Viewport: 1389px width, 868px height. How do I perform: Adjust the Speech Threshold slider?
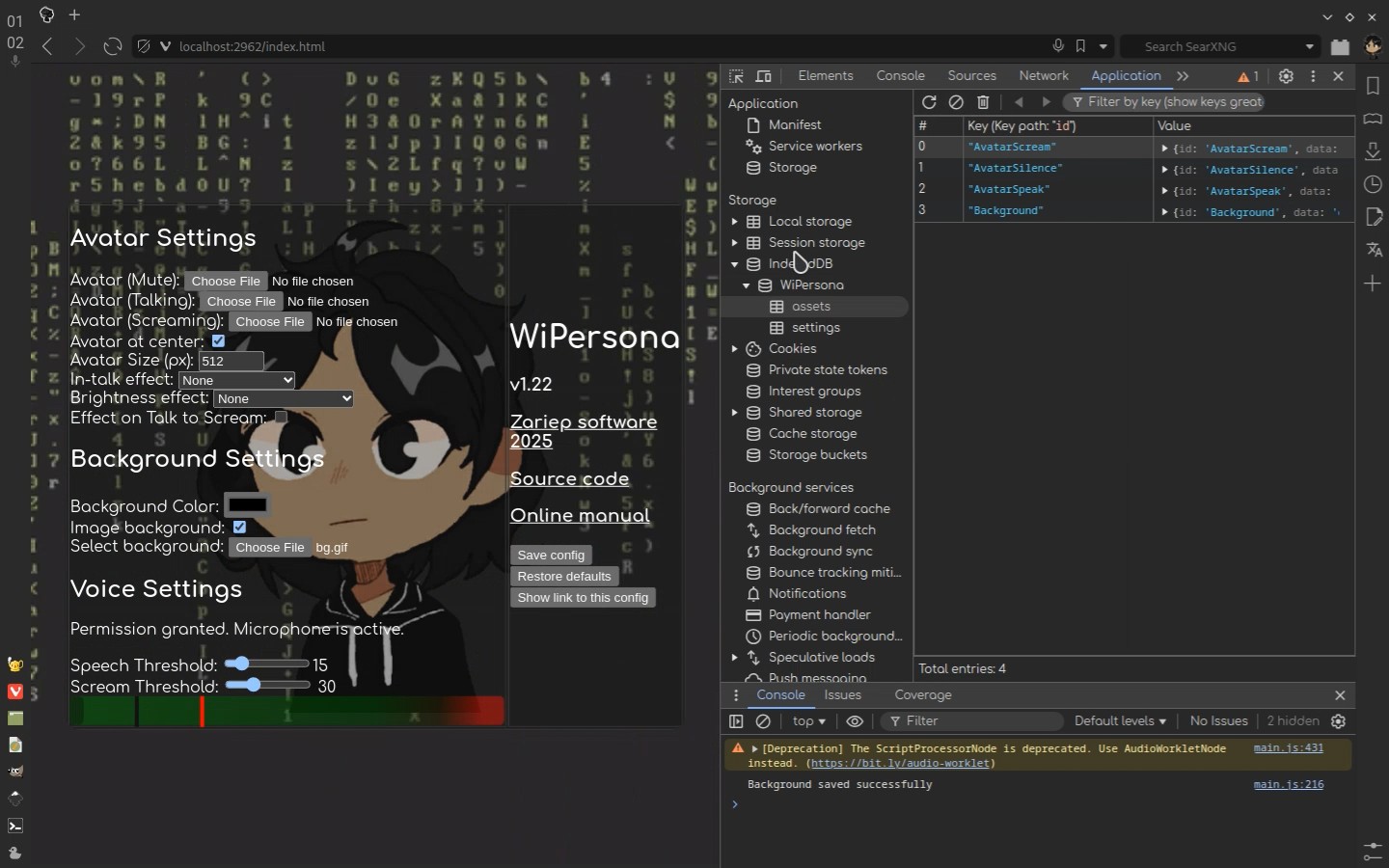[x=266, y=664]
